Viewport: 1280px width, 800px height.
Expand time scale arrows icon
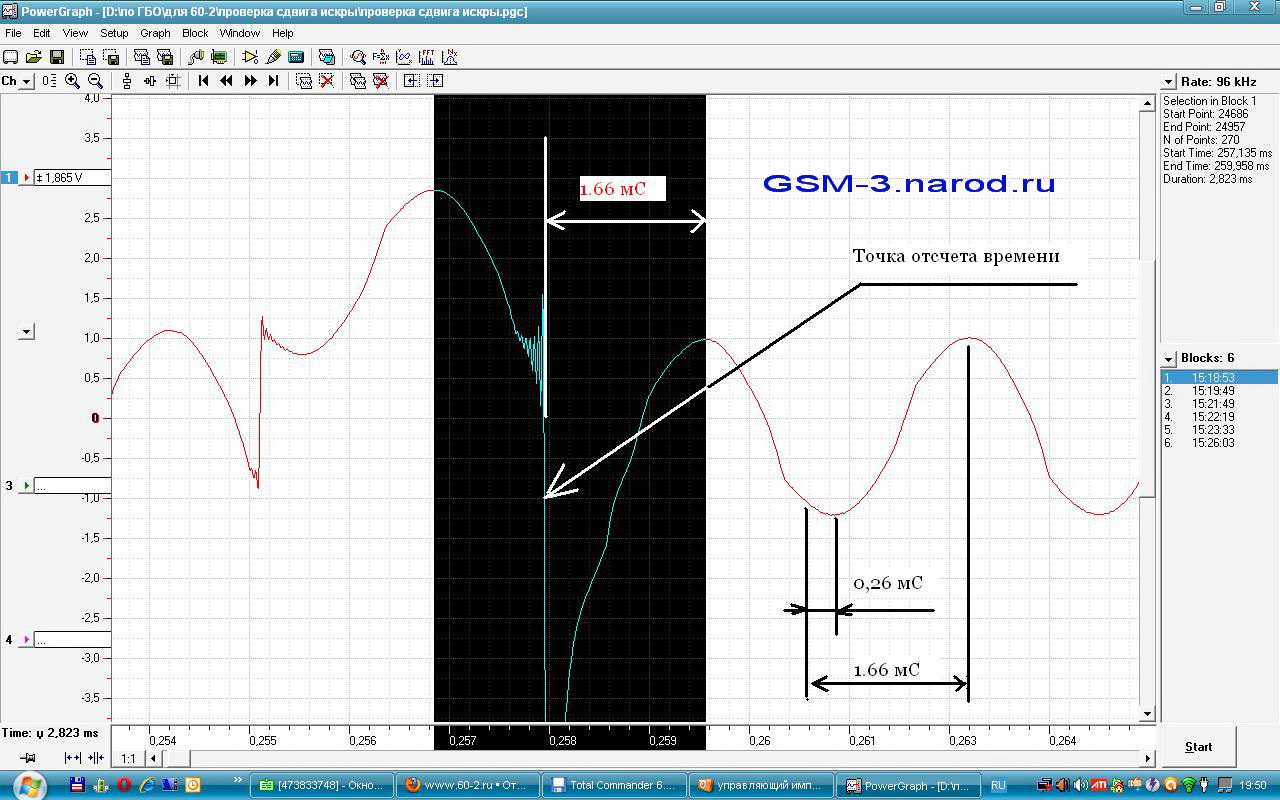(73, 758)
